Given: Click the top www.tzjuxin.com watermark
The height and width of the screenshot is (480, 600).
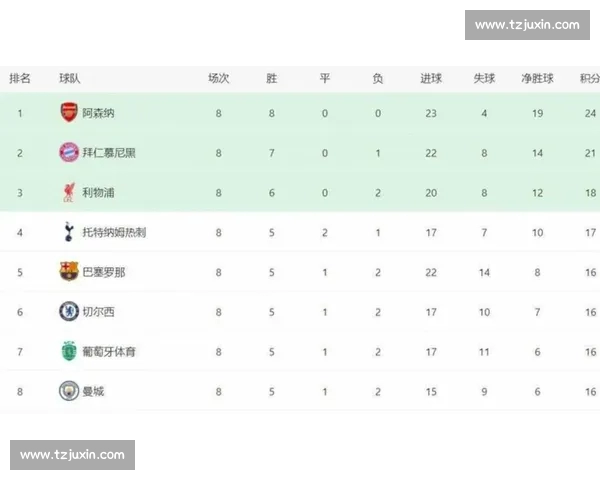Looking at the screenshot, I should (527, 25).
